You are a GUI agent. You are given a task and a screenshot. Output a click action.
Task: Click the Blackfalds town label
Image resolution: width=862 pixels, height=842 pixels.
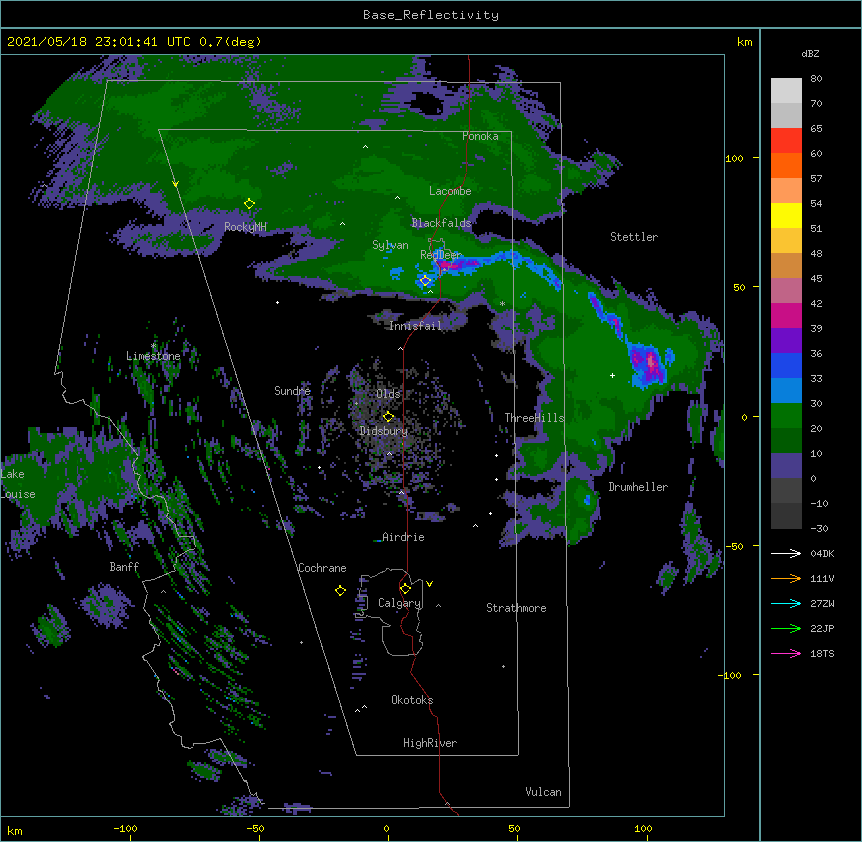pos(441,223)
